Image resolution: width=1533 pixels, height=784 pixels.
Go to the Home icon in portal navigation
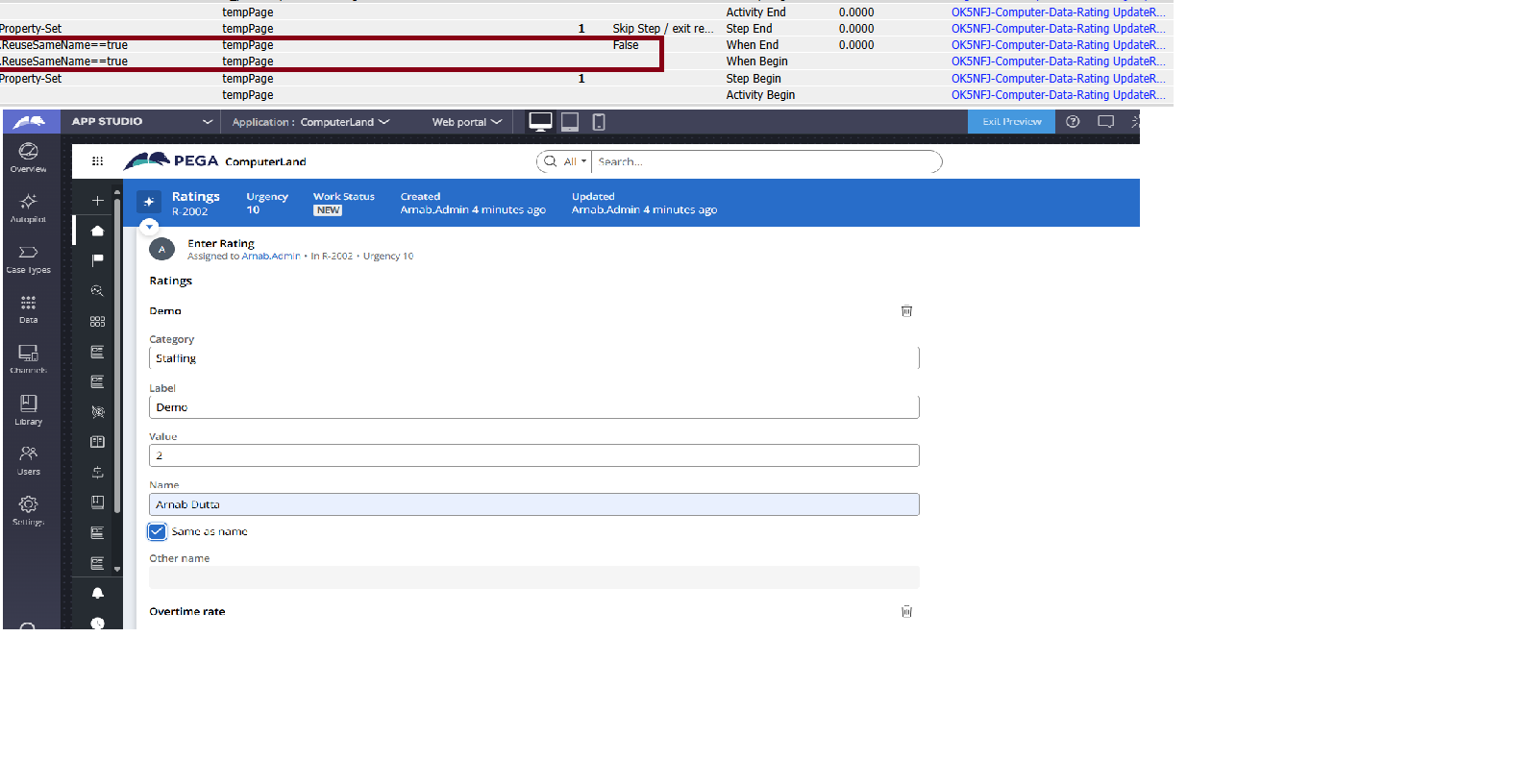[97, 231]
